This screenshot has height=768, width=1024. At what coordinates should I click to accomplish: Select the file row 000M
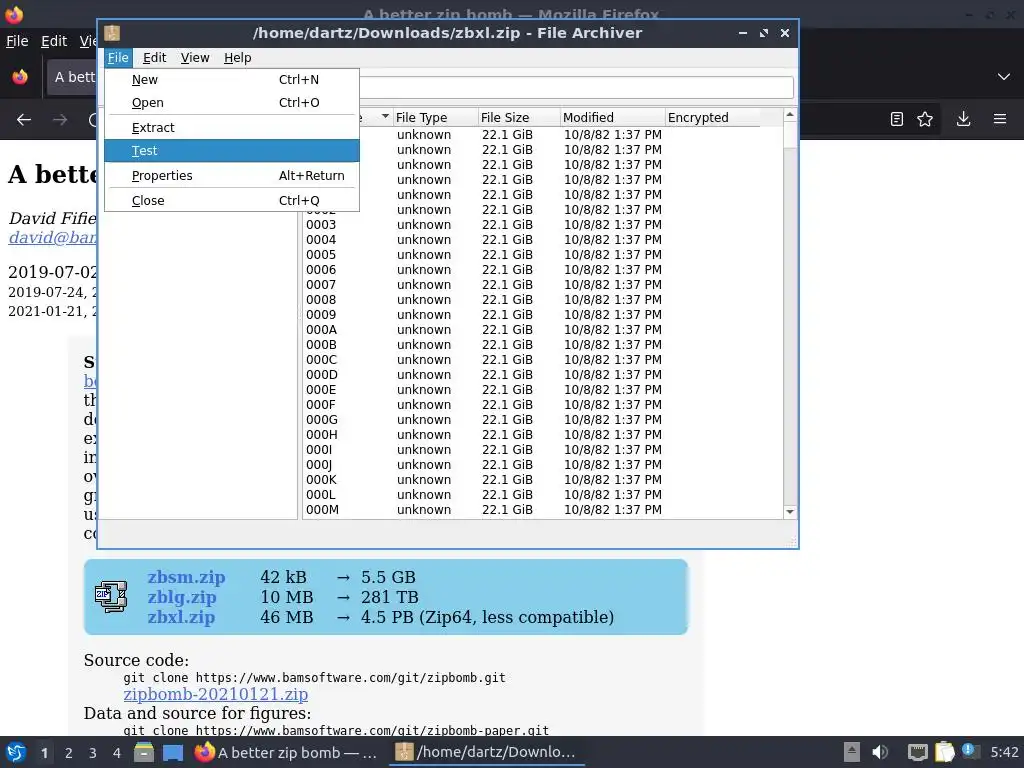pos(542,510)
